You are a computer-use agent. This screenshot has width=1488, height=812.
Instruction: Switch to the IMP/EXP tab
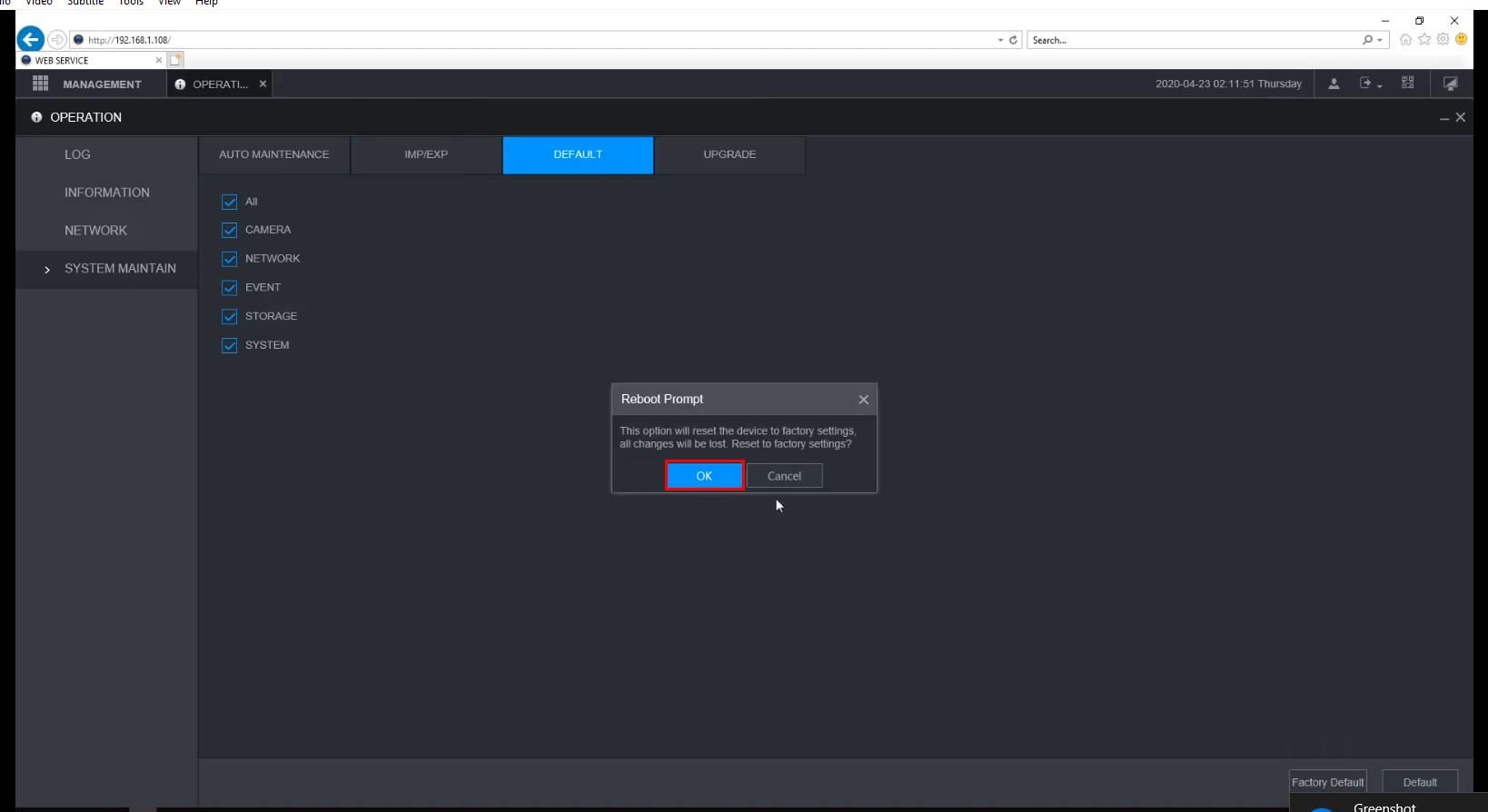point(426,154)
